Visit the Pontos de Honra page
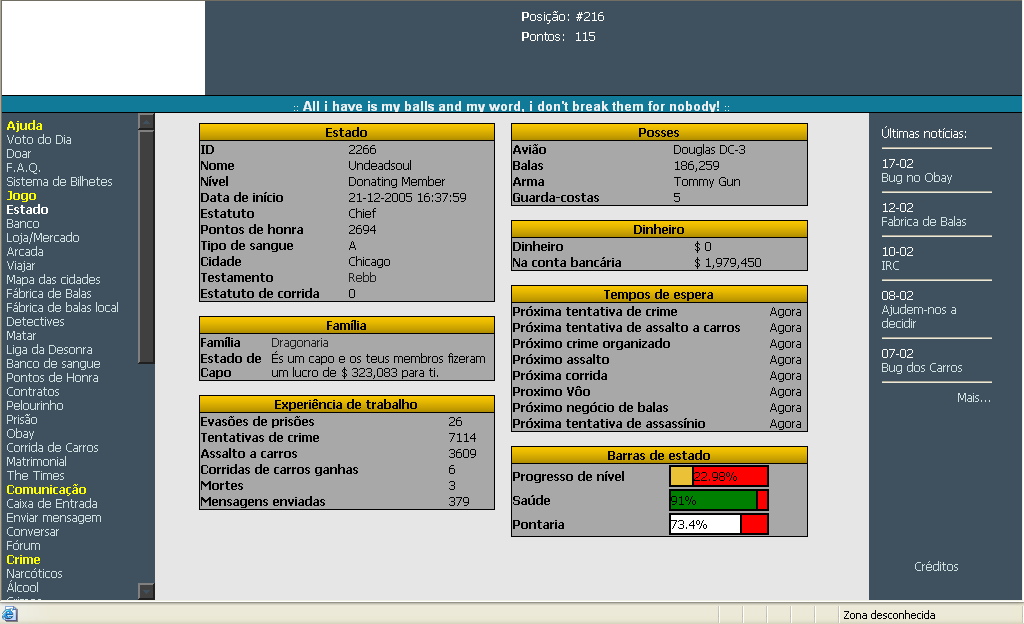The width and height of the screenshot is (1024, 624). click(x=52, y=378)
